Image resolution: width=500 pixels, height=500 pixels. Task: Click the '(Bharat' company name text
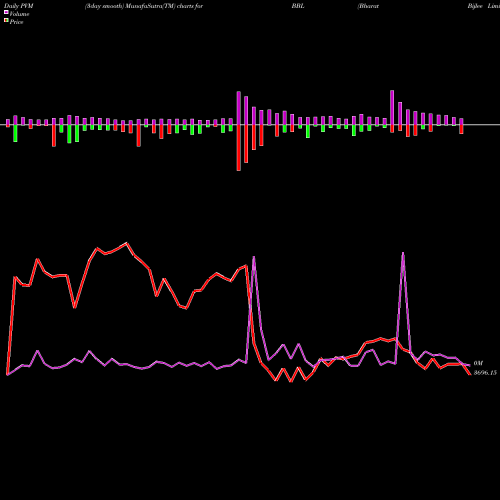[368, 6]
